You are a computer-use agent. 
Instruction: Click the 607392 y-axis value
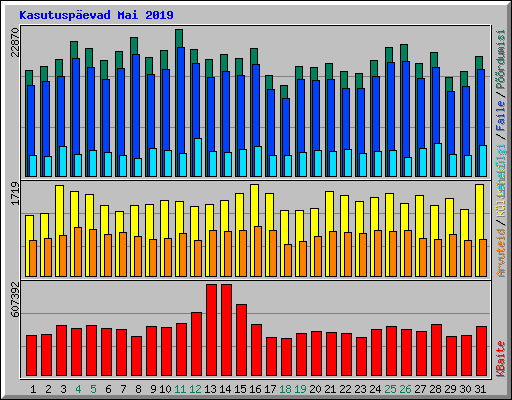click(15, 299)
